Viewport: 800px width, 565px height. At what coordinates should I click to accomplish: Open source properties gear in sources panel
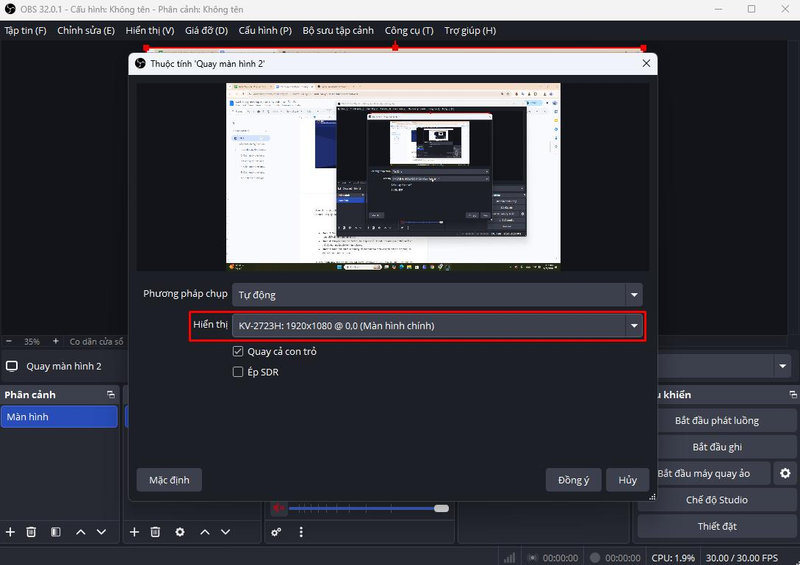point(180,532)
